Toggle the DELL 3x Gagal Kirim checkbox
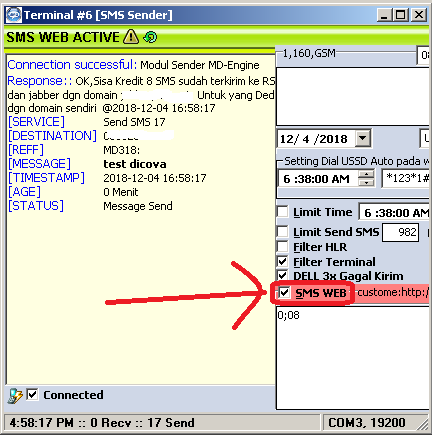 [282, 276]
